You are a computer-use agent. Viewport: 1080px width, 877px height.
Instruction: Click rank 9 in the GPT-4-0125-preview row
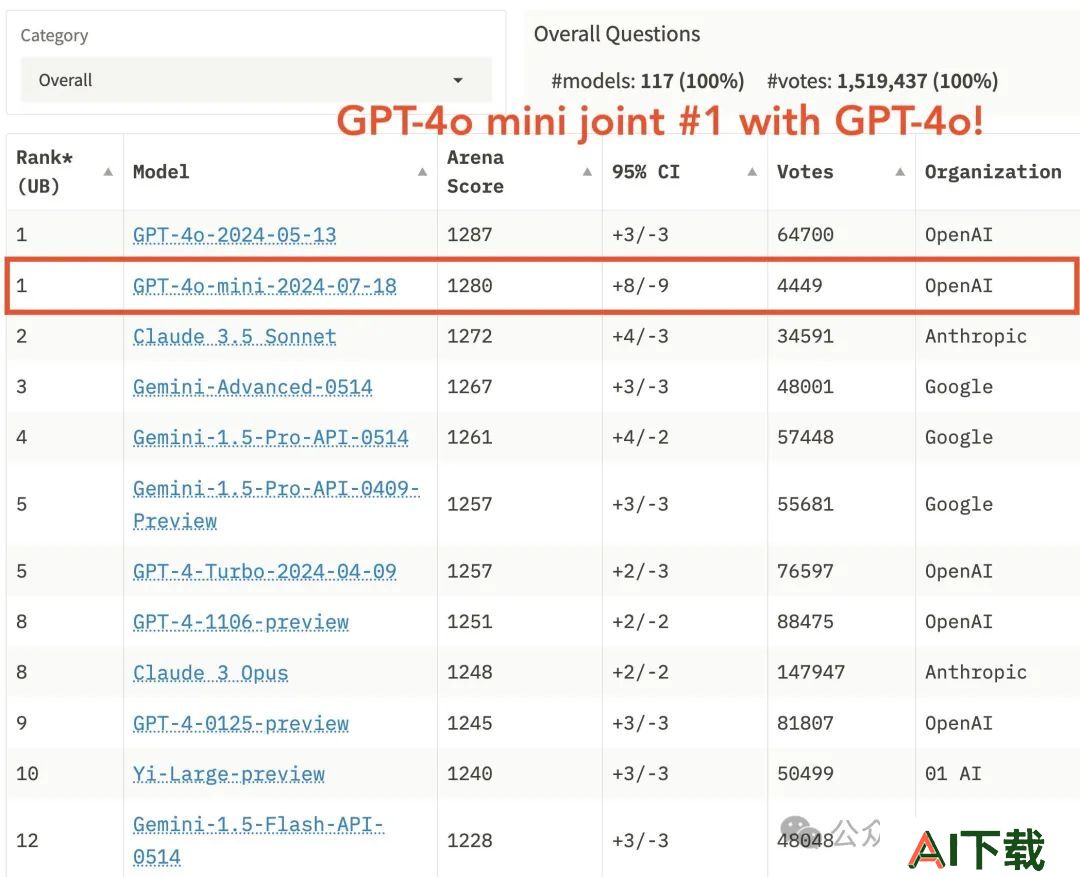pyautogui.click(x=22, y=723)
